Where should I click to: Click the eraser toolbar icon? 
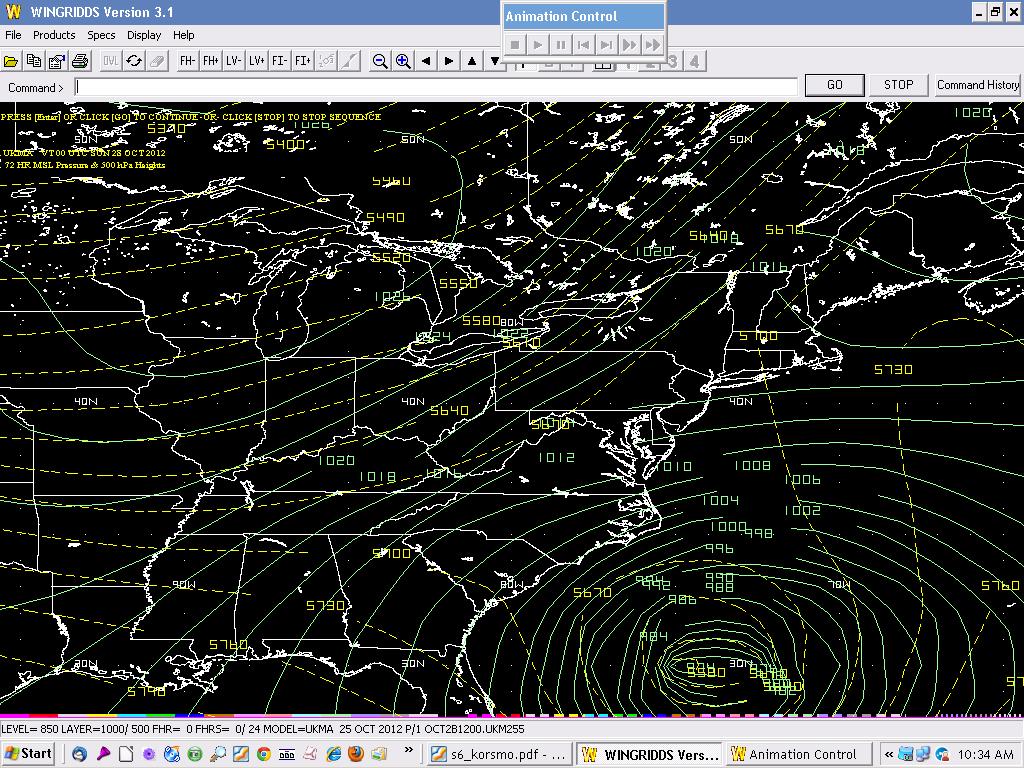point(157,61)
